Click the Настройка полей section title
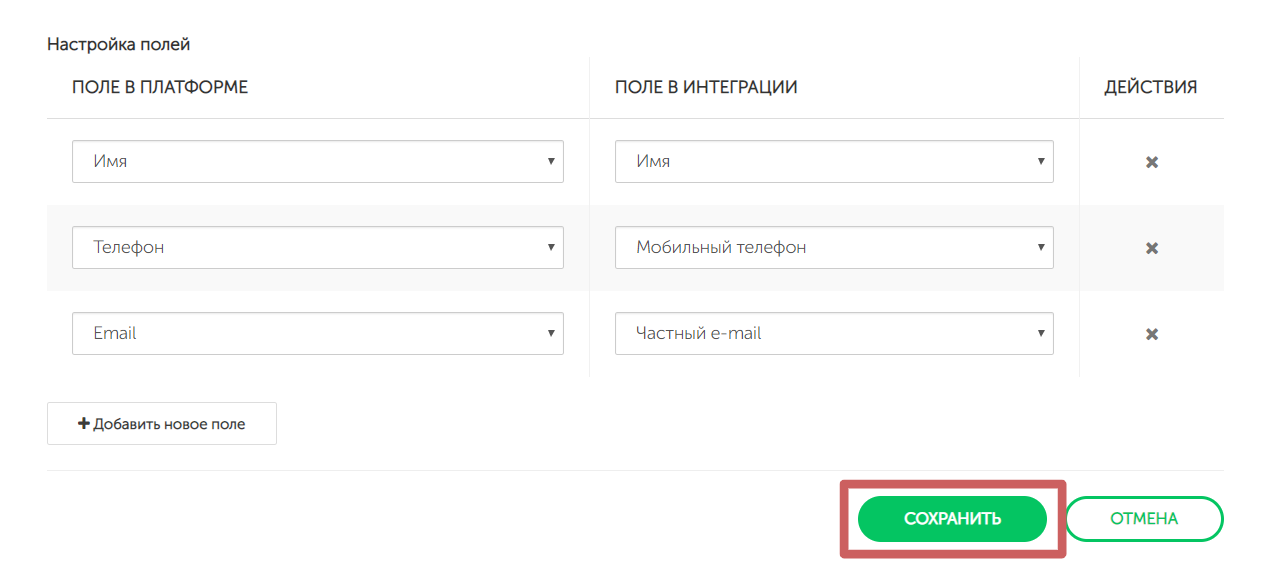 point(118,44)
